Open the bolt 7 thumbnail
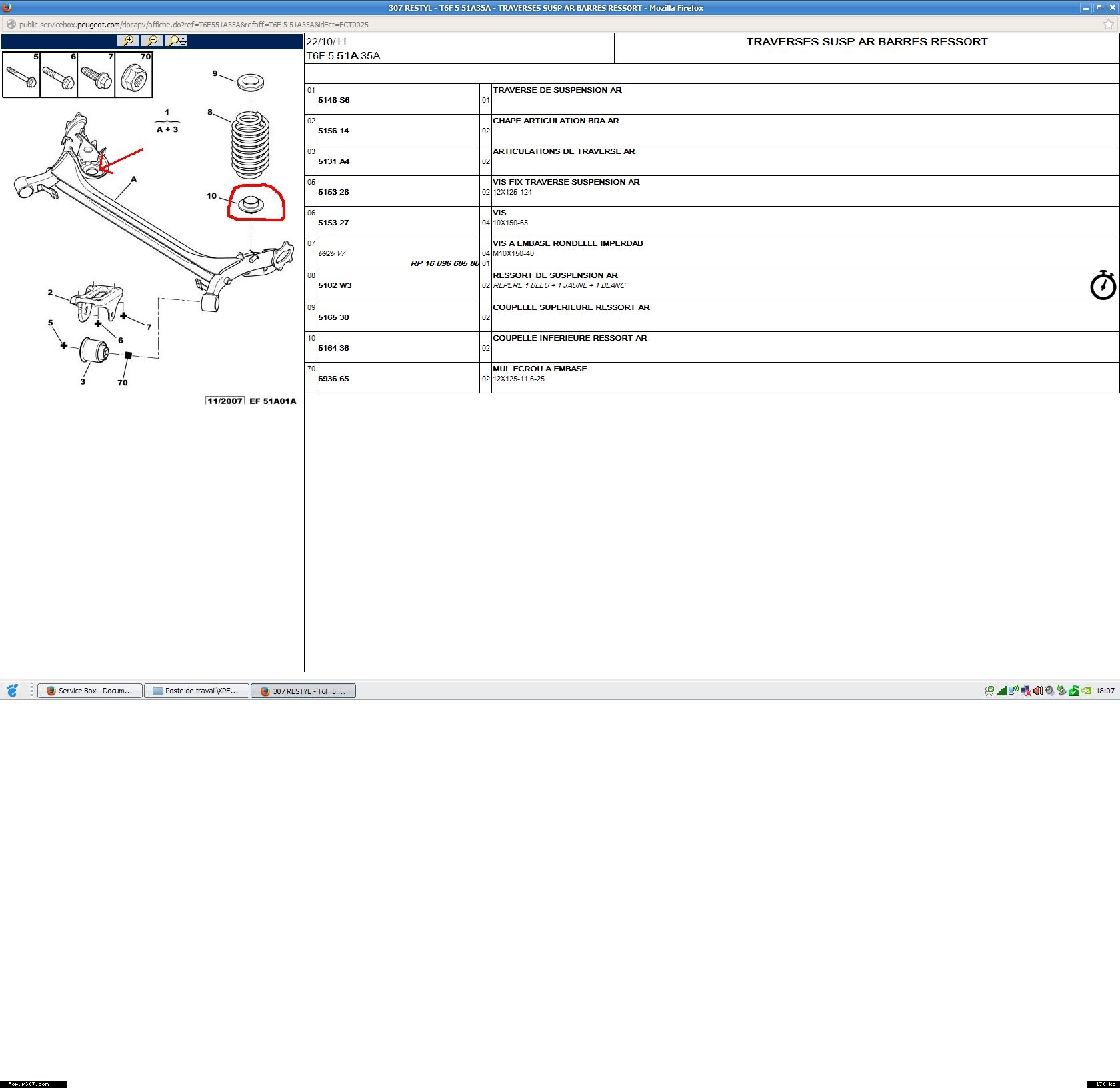This screenshot has height=1088, width=1120. point(96,75)
